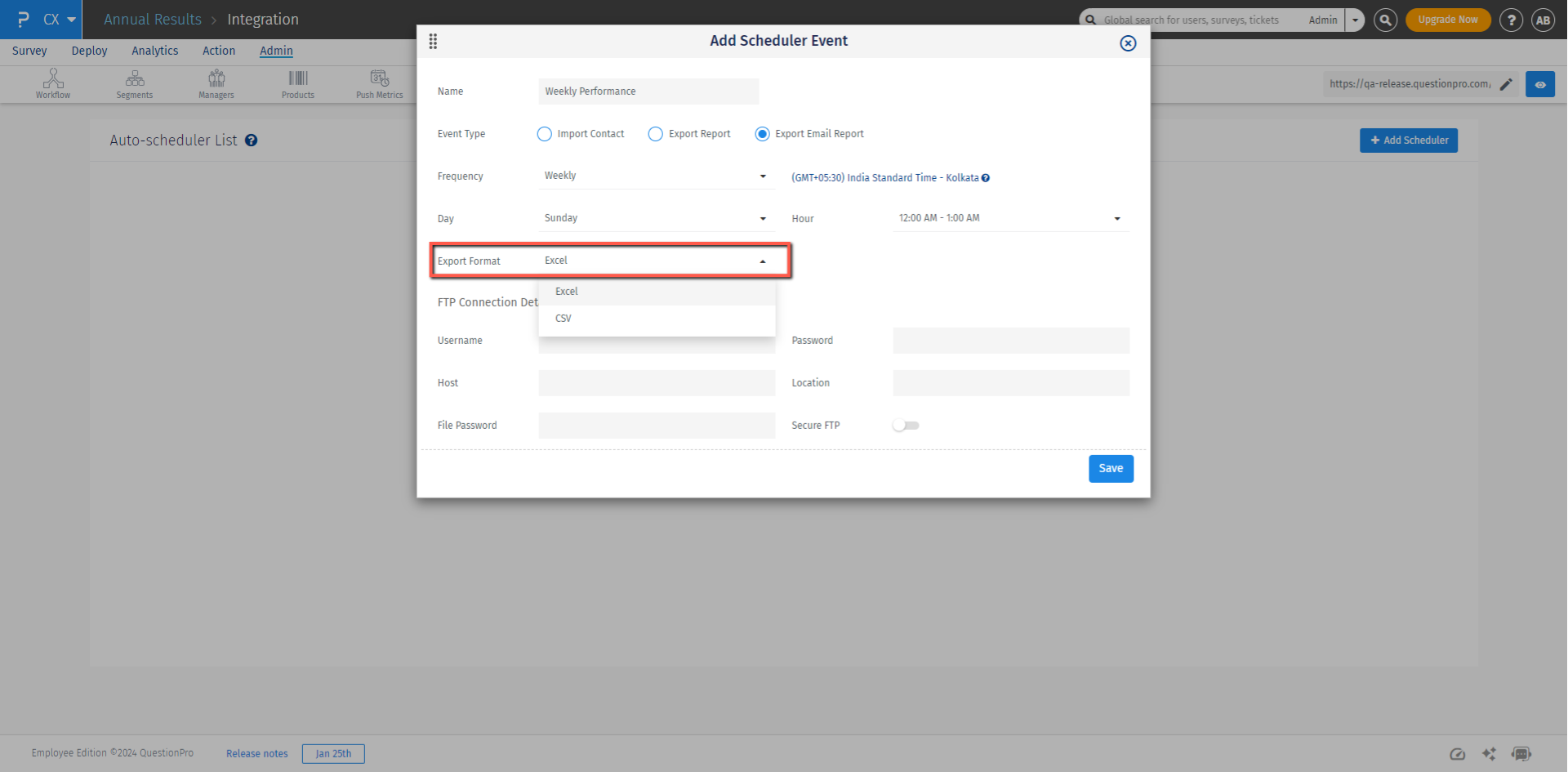1568x772 pixels.
Task: Click the speedometer performance icon
Action: [x=1458, y=753]
